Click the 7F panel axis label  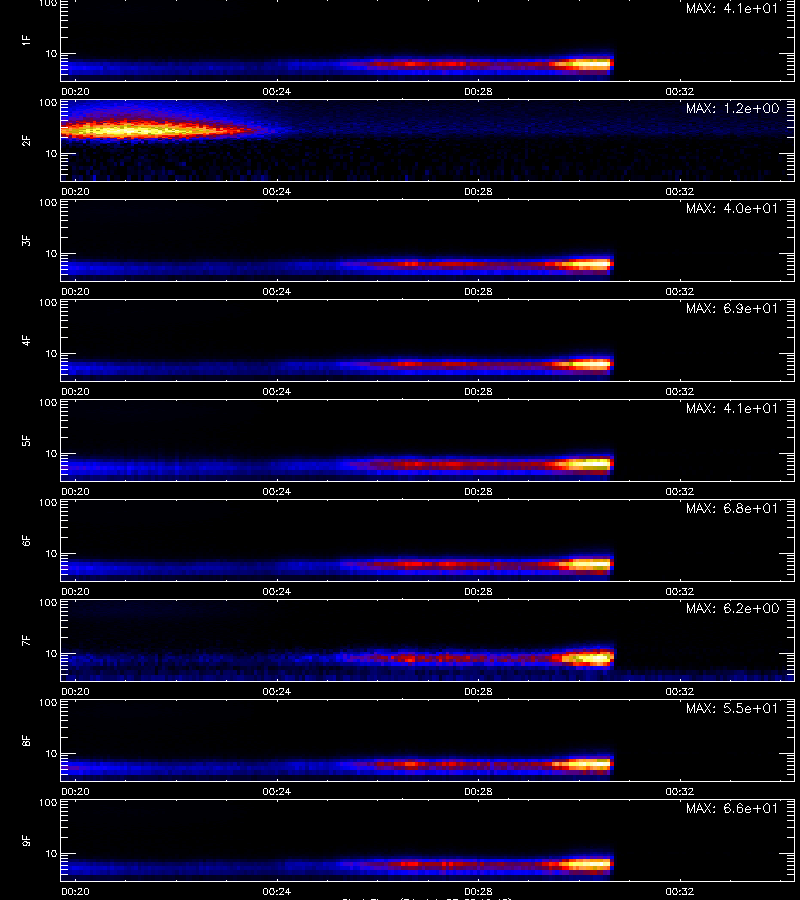click(26, 640)
